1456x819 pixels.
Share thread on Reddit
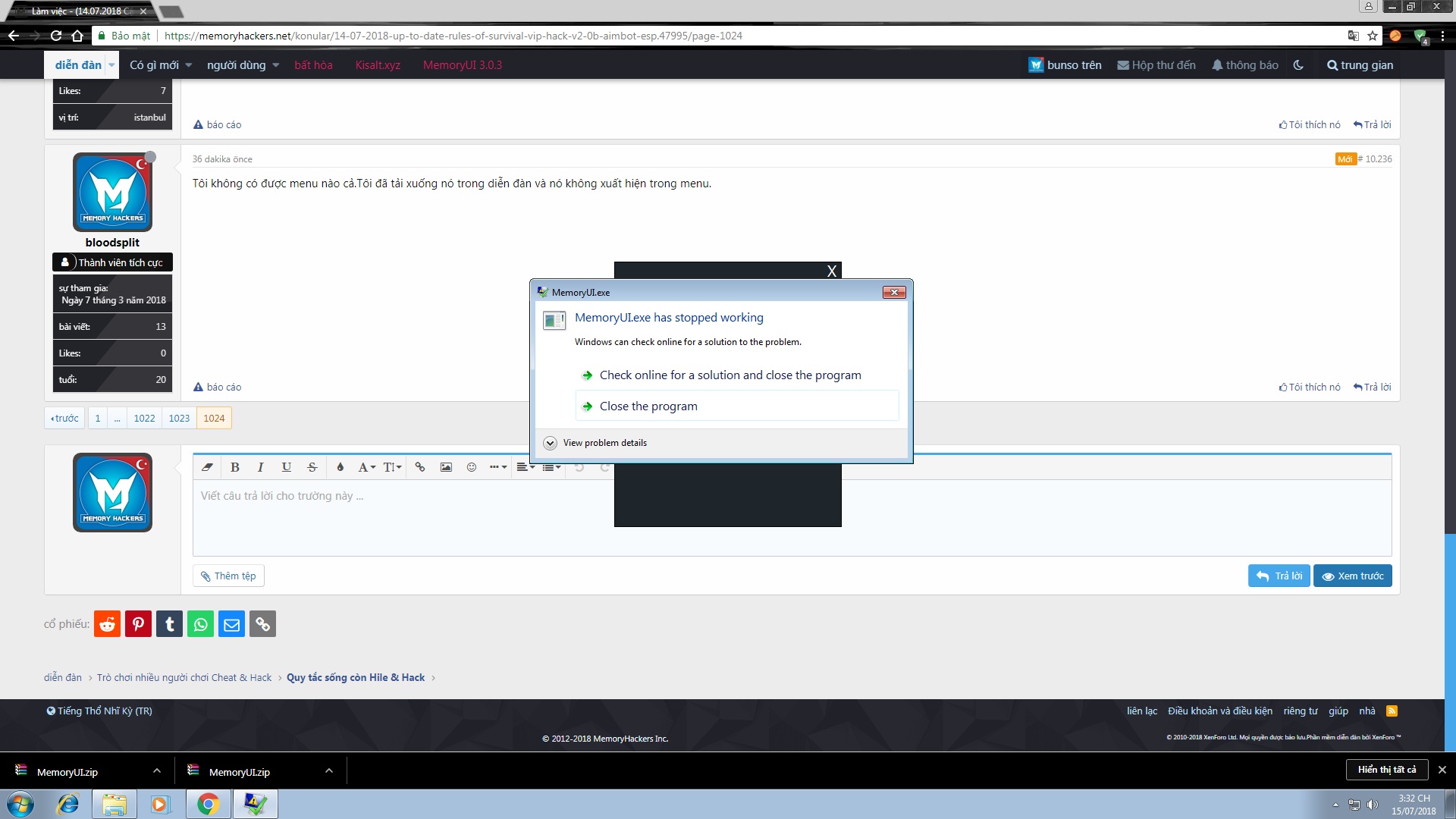107,624
